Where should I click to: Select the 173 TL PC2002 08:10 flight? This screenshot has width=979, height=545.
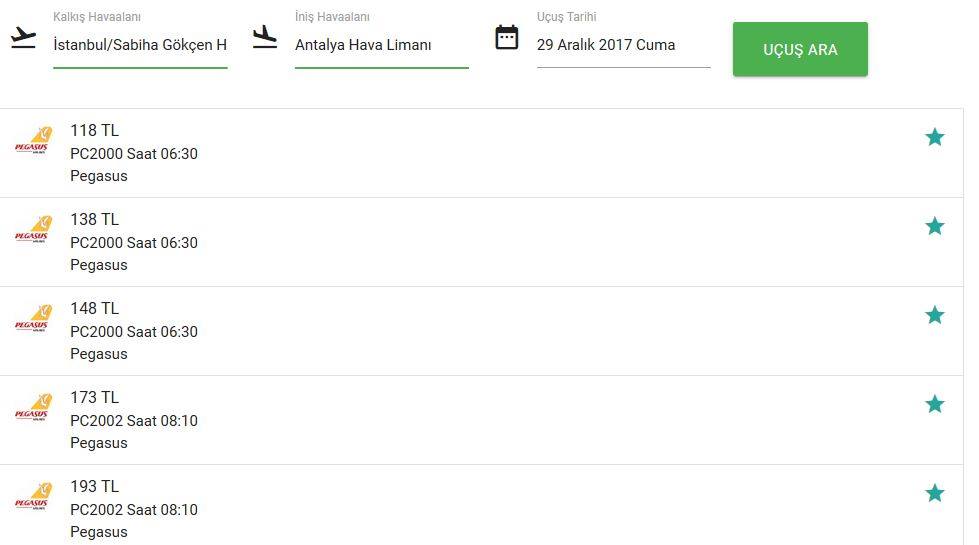click(481, 420)
